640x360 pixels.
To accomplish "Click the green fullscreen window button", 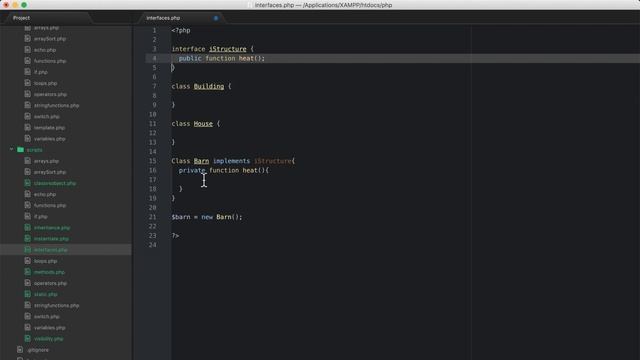I will pyautogui.click(x=24, y=5).
